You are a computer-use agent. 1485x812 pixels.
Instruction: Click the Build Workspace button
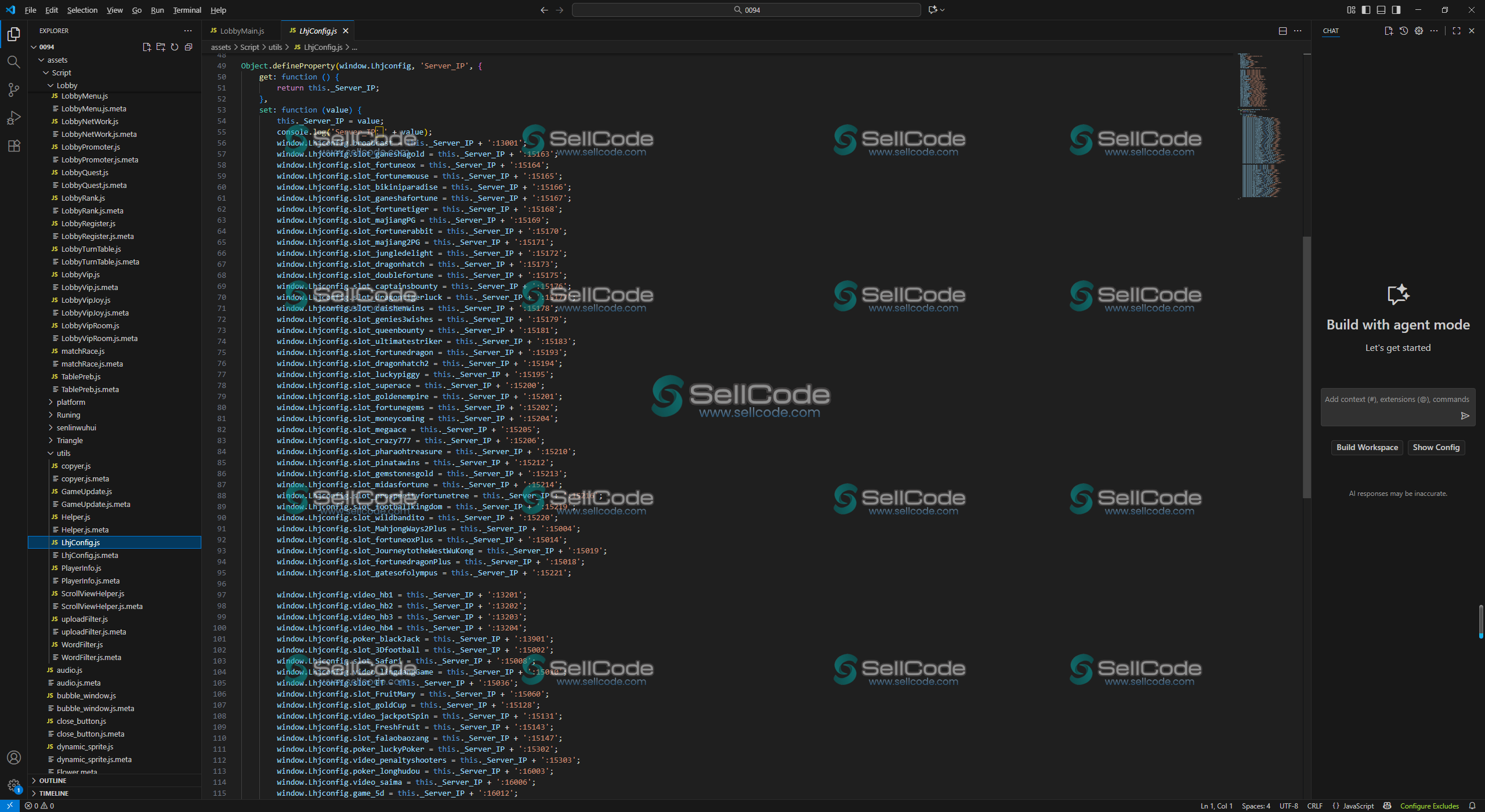pos(1367,447)
